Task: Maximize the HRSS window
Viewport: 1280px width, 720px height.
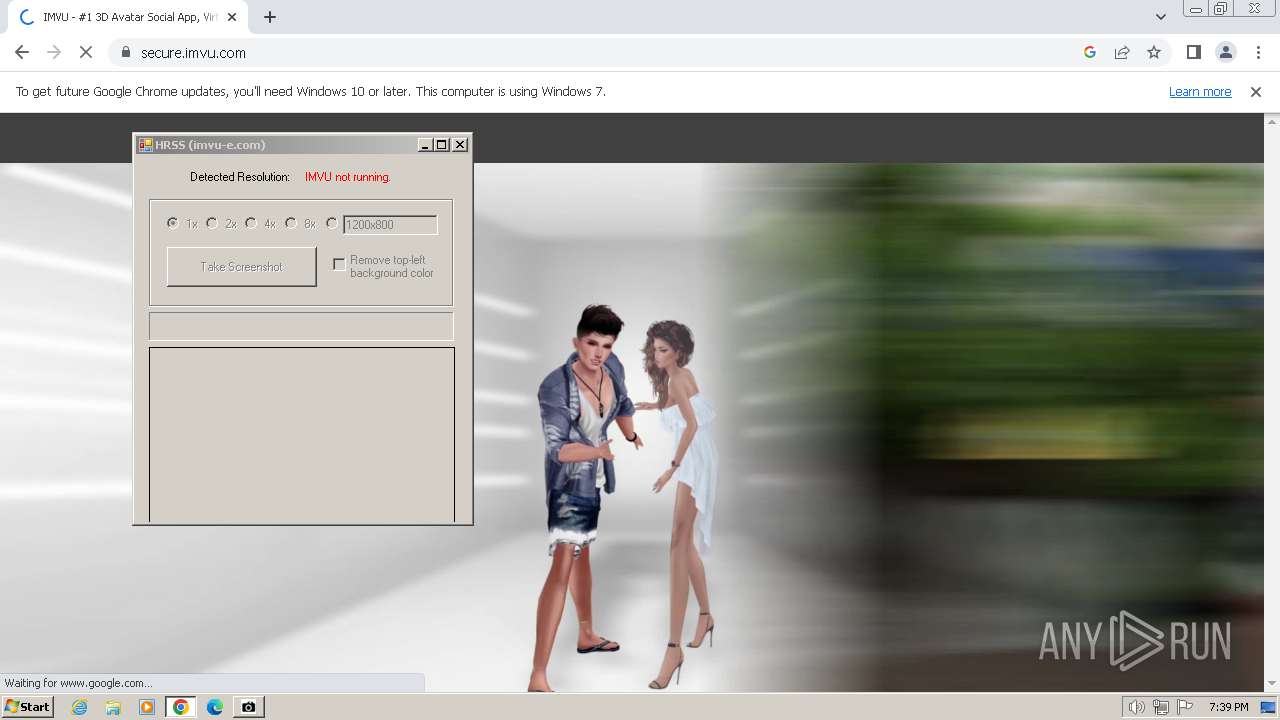Action: click(442, 145)
